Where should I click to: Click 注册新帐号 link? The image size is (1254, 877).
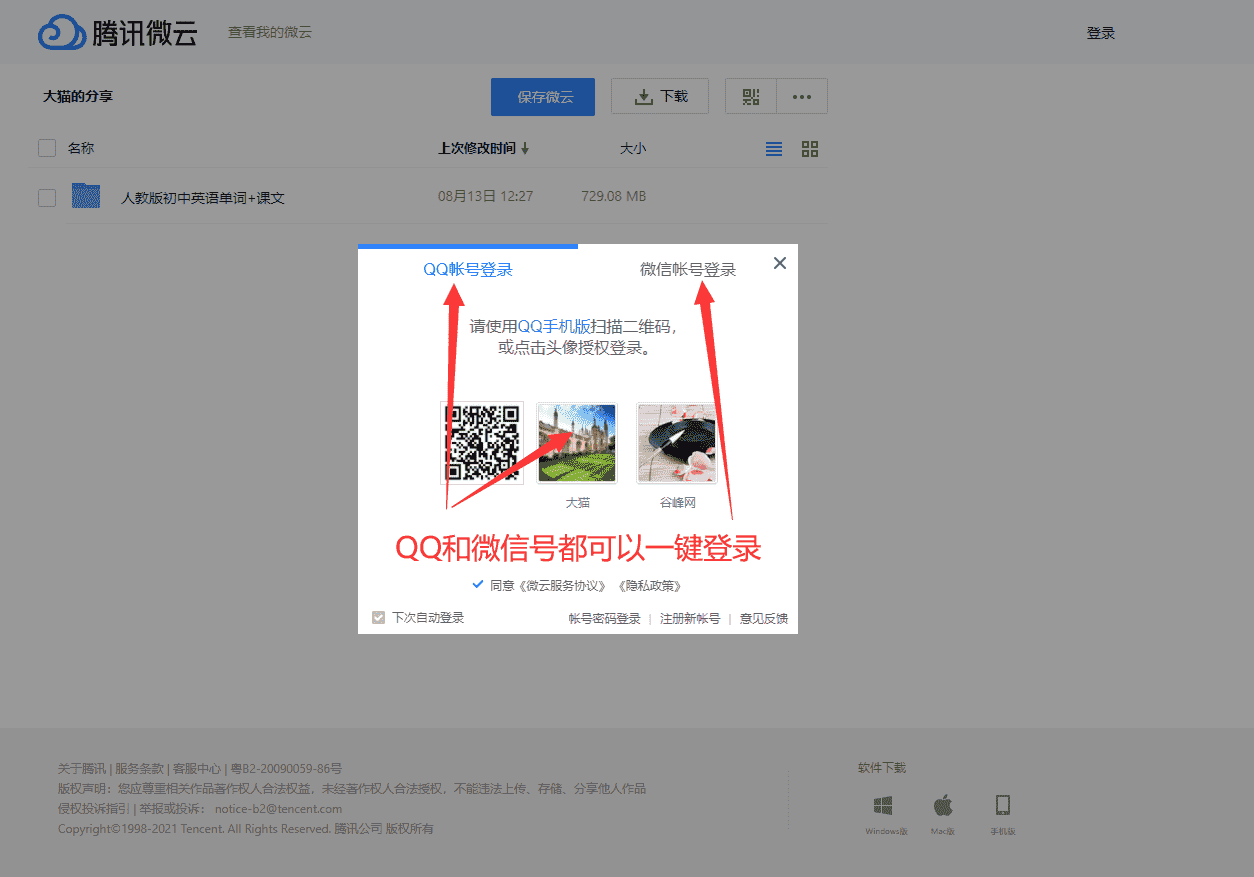(690, 619)
